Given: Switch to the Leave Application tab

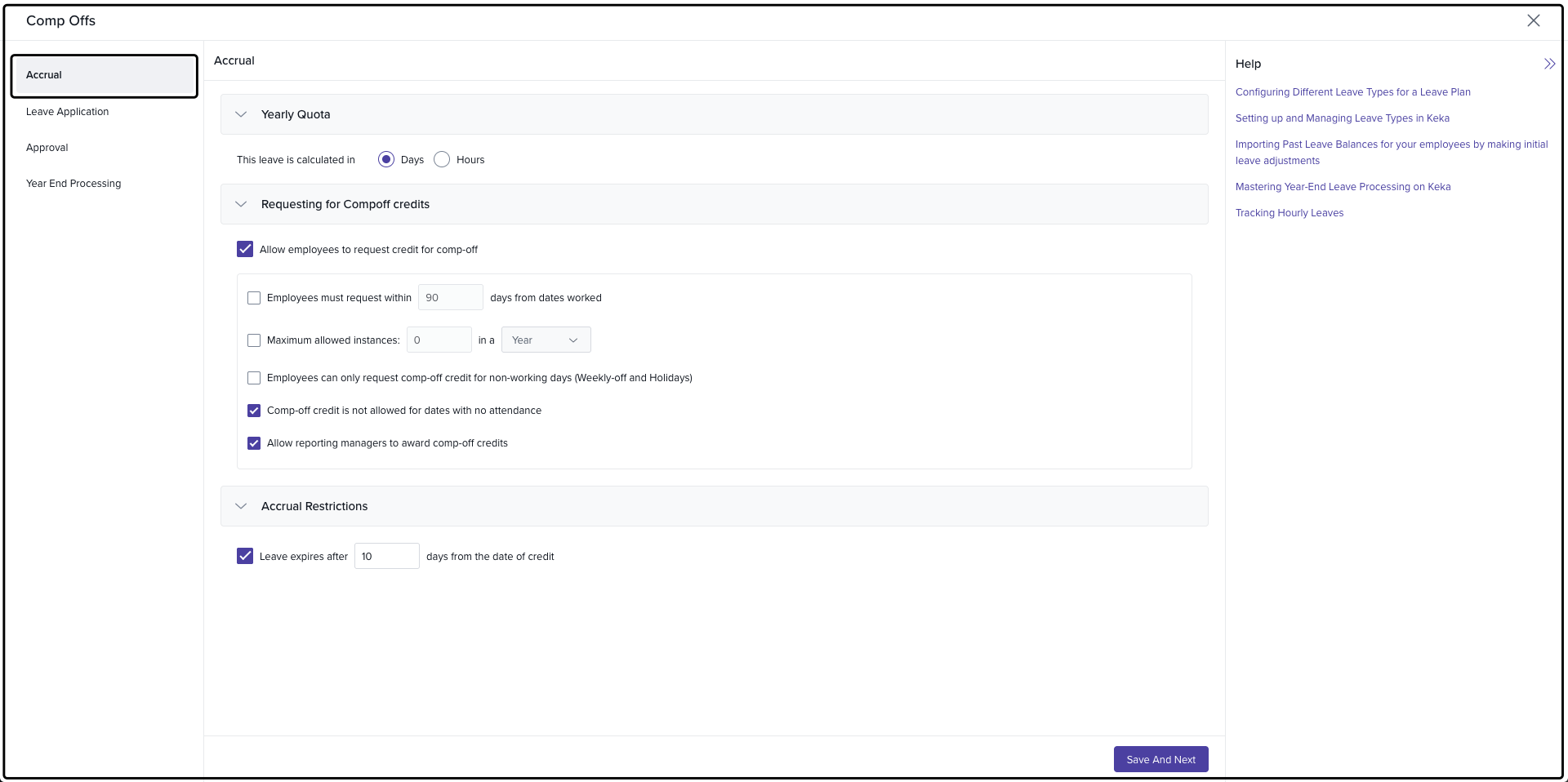Looking at the screenshot, I should [x=68, y=112].
